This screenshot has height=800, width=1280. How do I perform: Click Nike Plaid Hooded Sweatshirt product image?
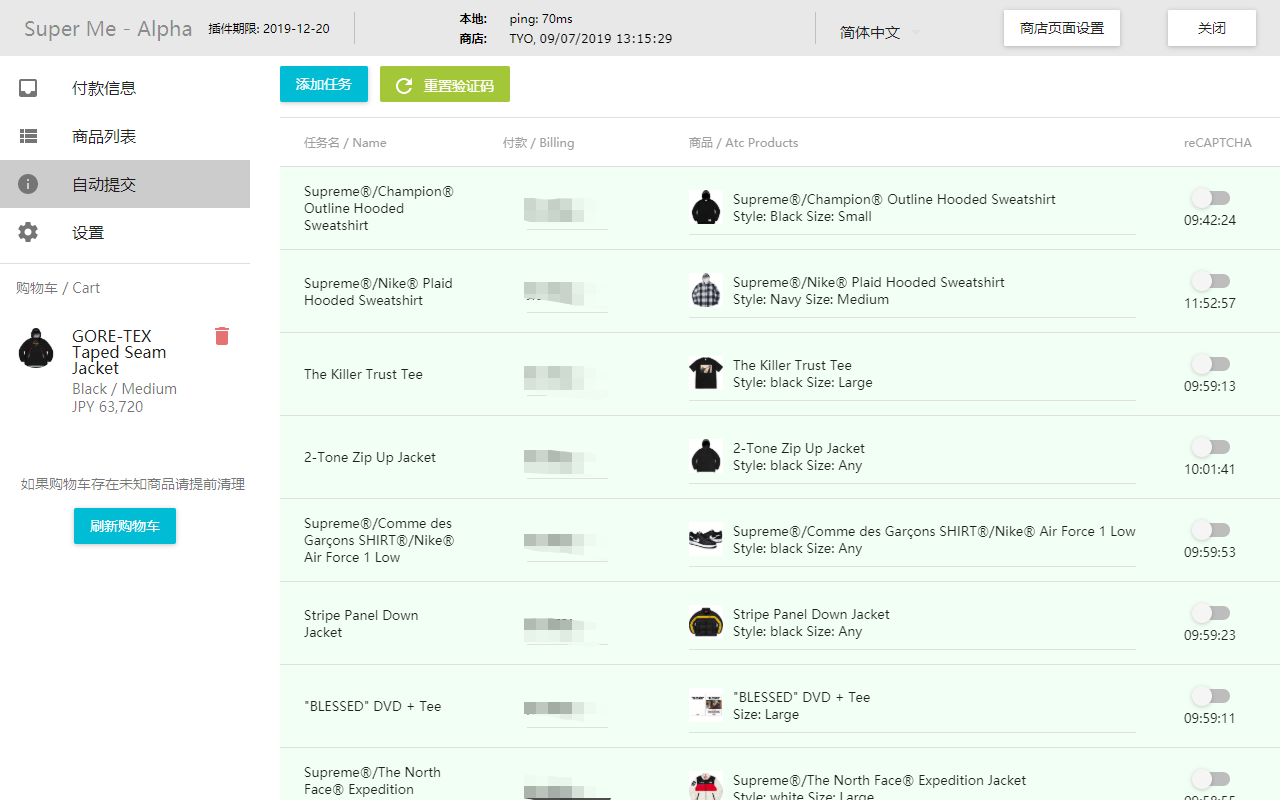click(706, 291)
